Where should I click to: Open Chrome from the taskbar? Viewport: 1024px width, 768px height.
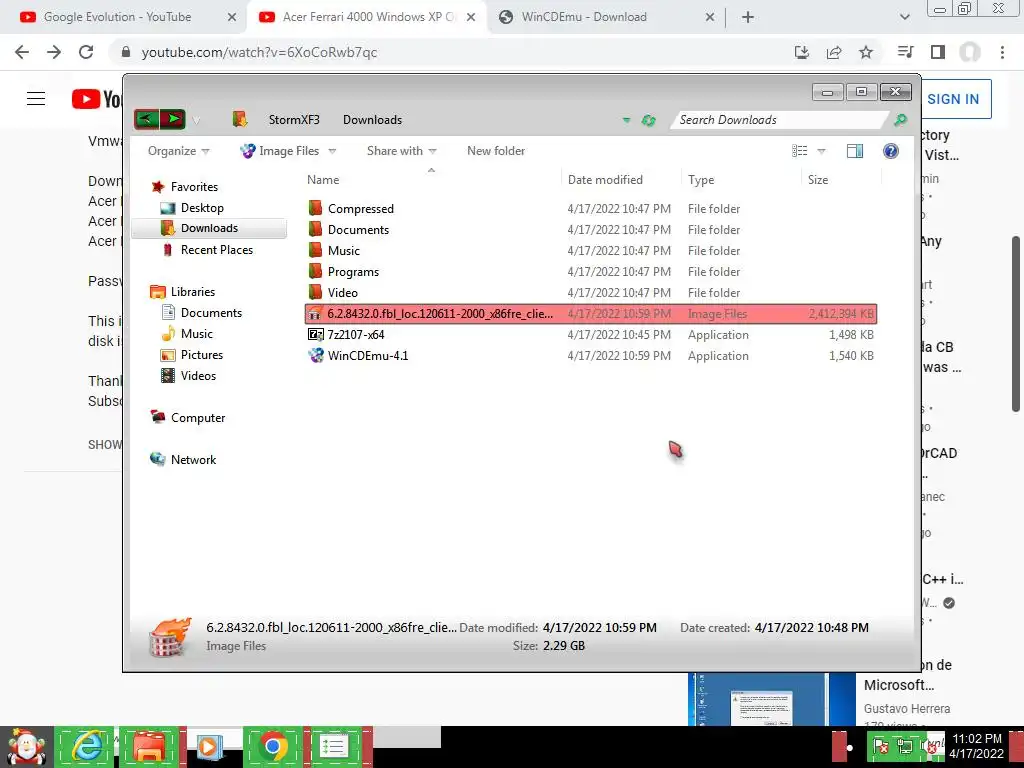[x=272, y=746]
